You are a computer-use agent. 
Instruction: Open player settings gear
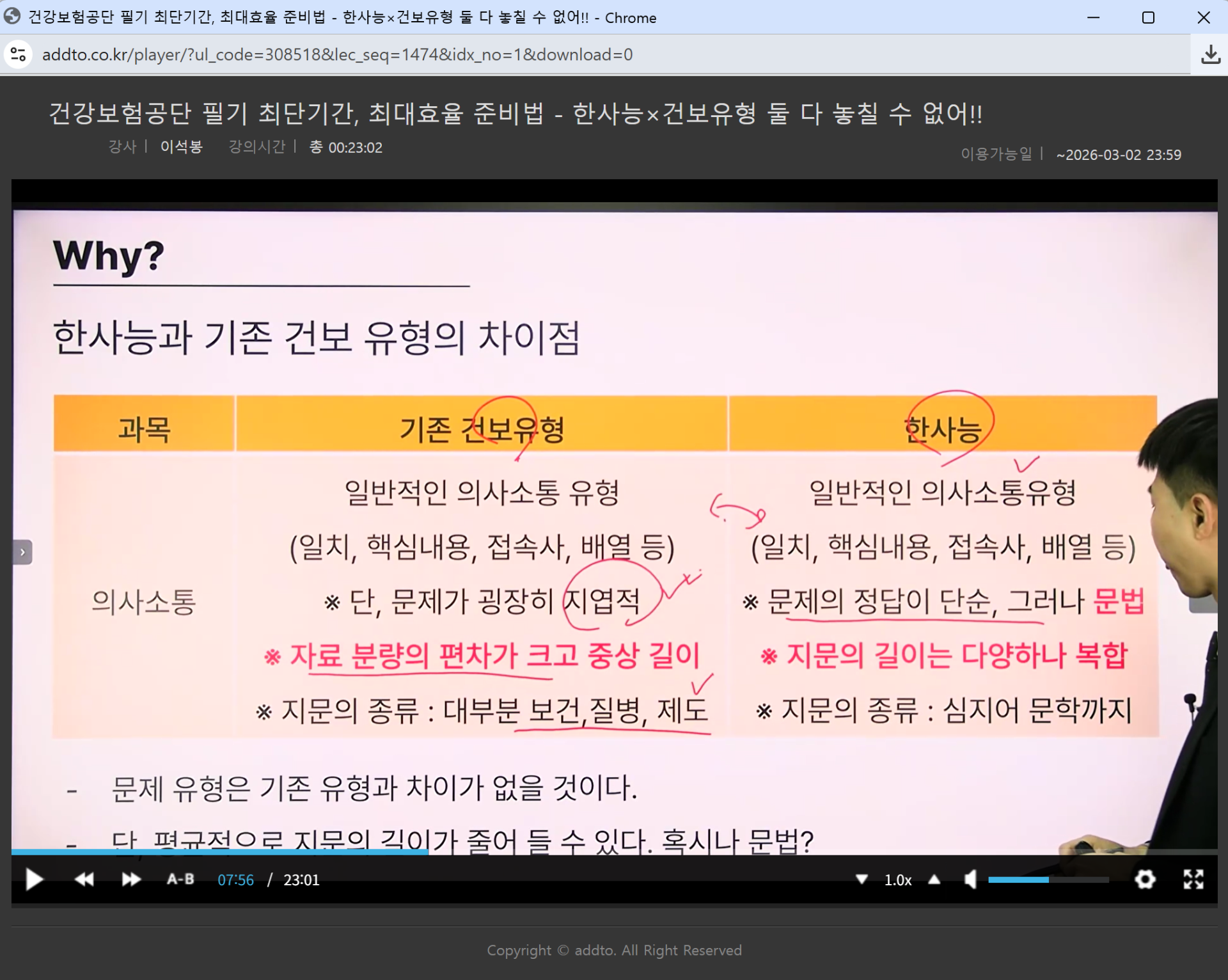[1145, 880]
